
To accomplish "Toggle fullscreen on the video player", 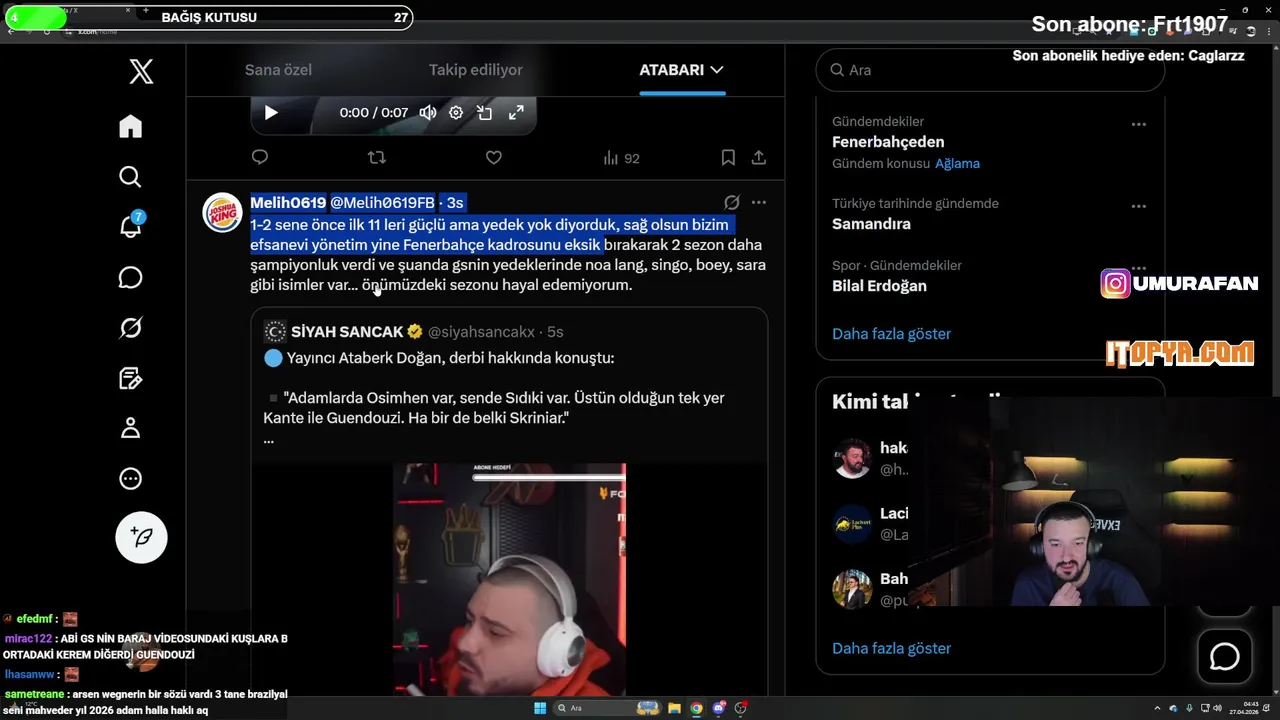I will [x=516, y=113].
